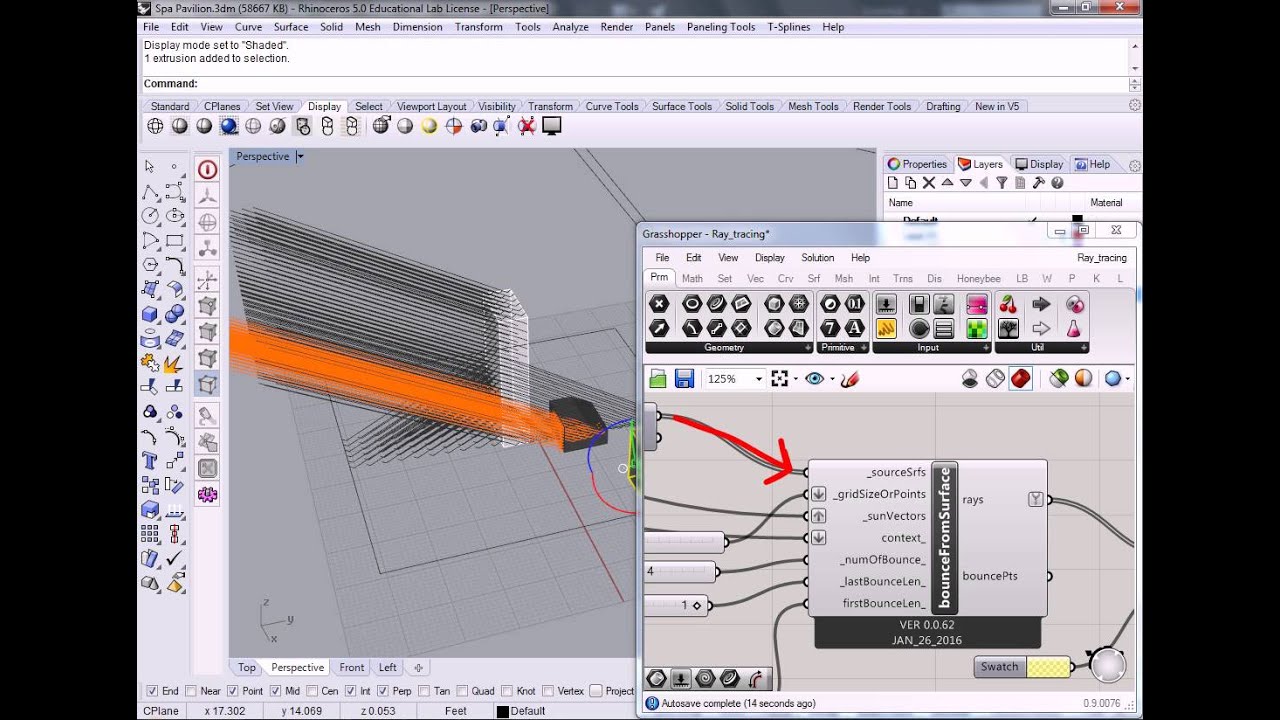
Task: Click the Name column header in Layers
Action: coord(901,203)
